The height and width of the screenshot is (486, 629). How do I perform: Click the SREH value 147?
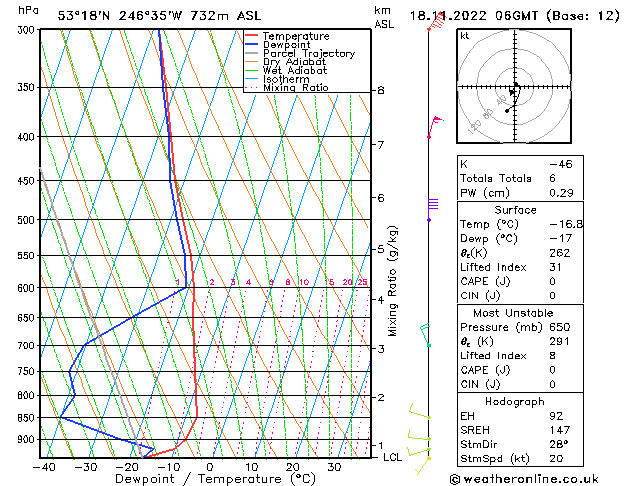pyautogui.click(x=560, y=430)
